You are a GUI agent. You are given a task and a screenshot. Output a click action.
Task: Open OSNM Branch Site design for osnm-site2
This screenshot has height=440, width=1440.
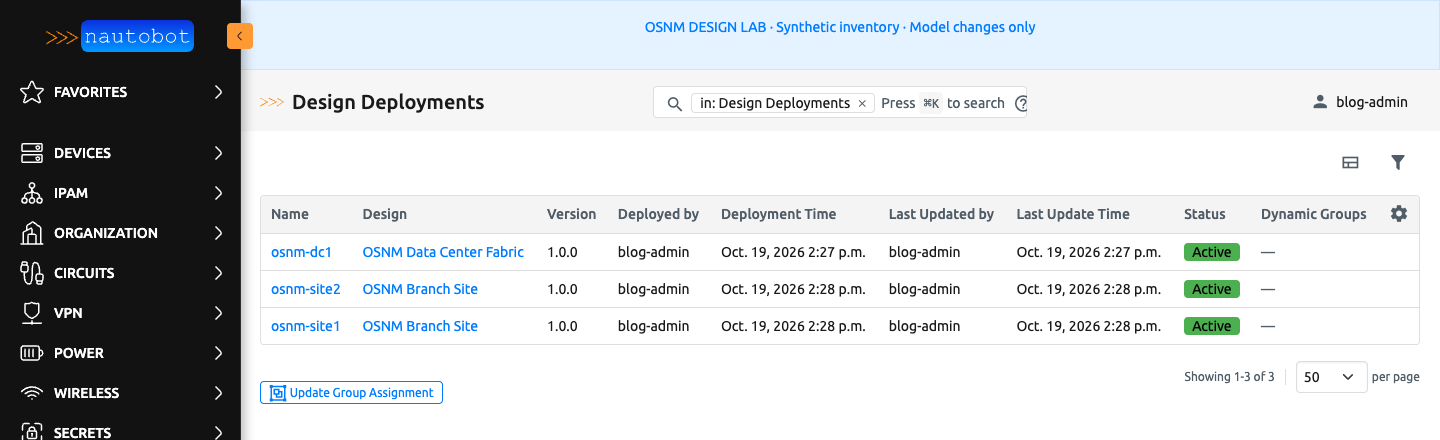(x=420, y=289)
